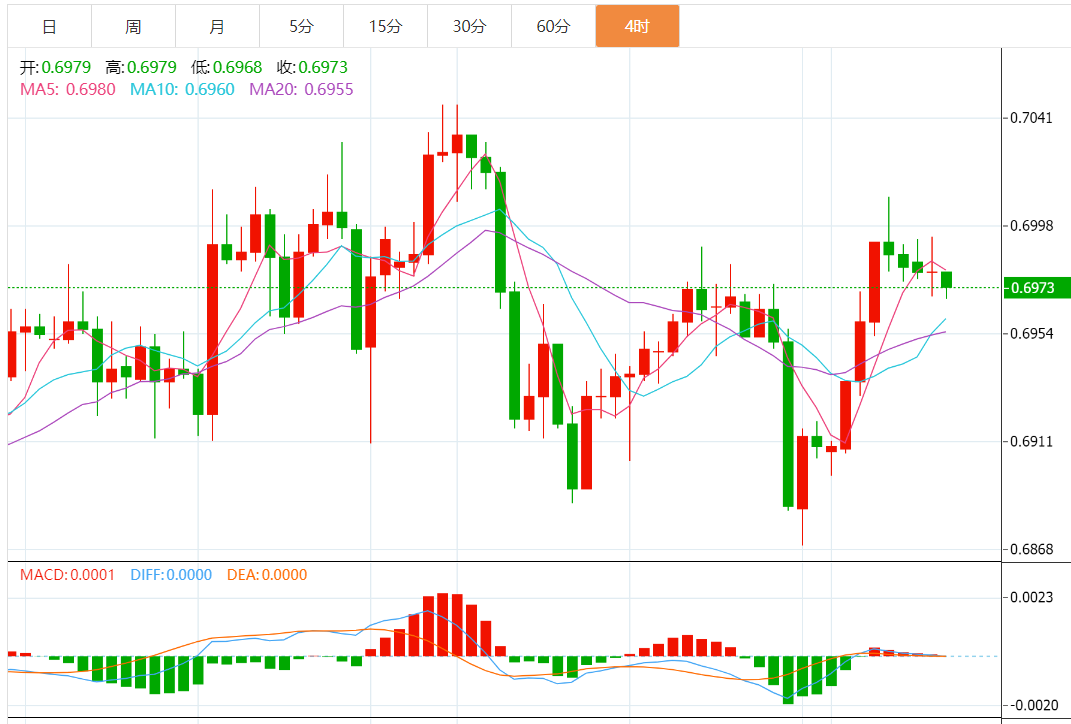Click the DEA:0.0000 indicator value
The image size is (1071, 724).
pyautogui.click(x=267, y=575)
